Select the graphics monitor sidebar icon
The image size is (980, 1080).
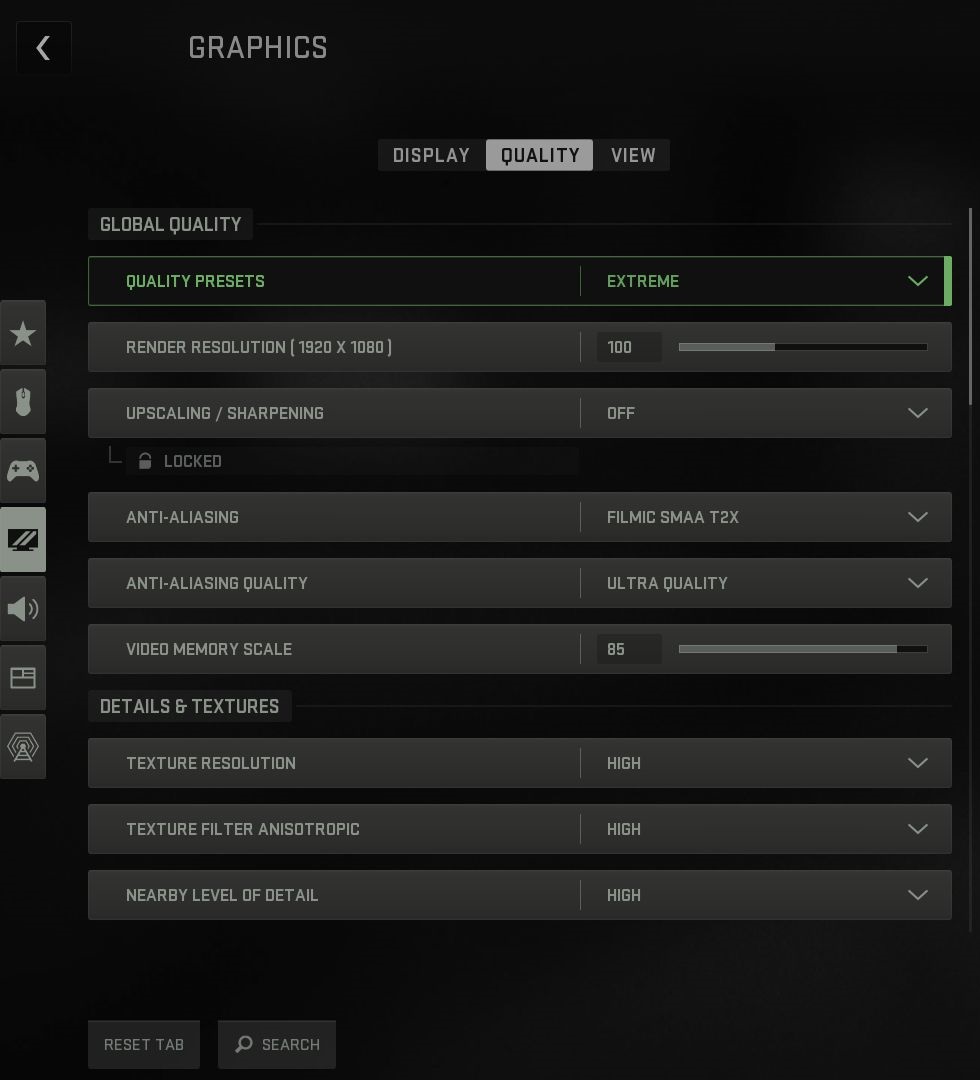coord(23,540)
